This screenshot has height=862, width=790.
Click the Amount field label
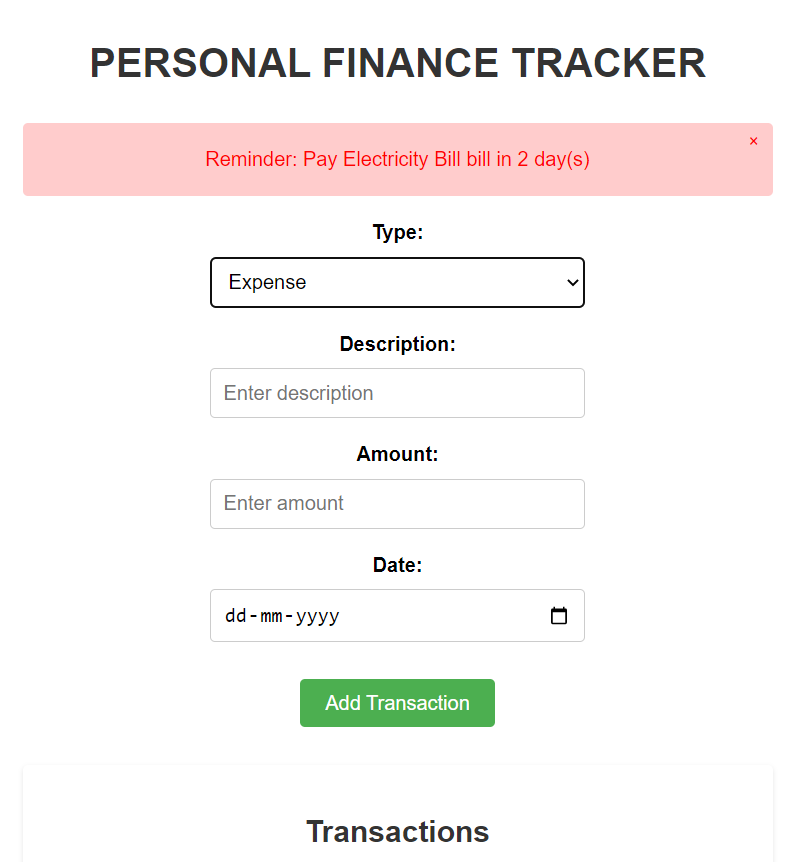tap(397, 453)
